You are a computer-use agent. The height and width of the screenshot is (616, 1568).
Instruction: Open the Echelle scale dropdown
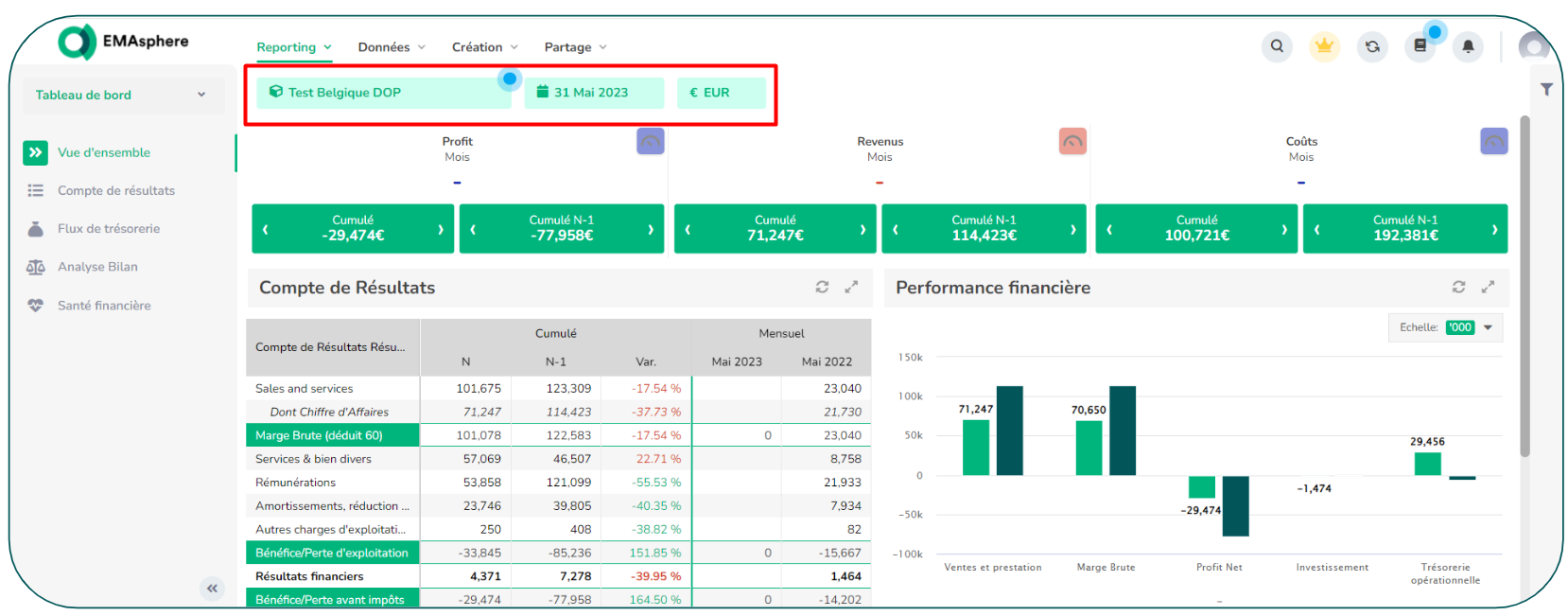pos(1488,327)
